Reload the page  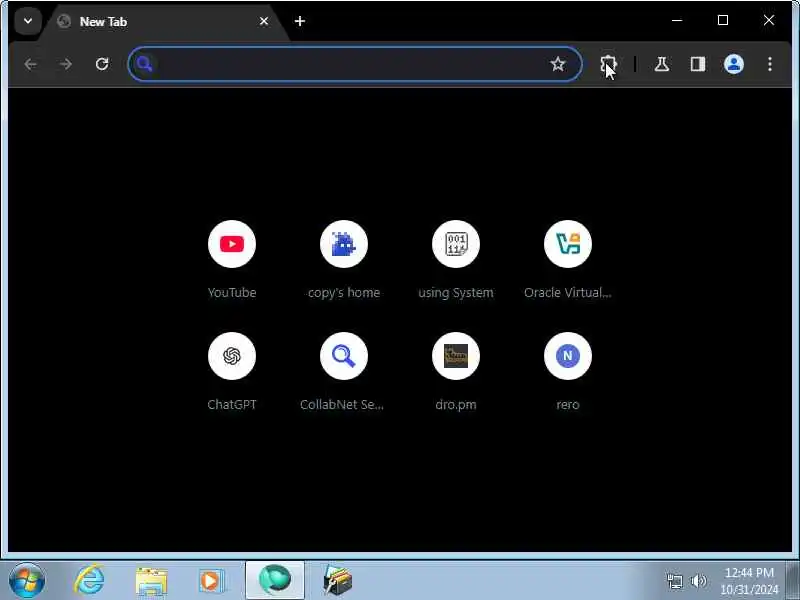coord(102,64)
